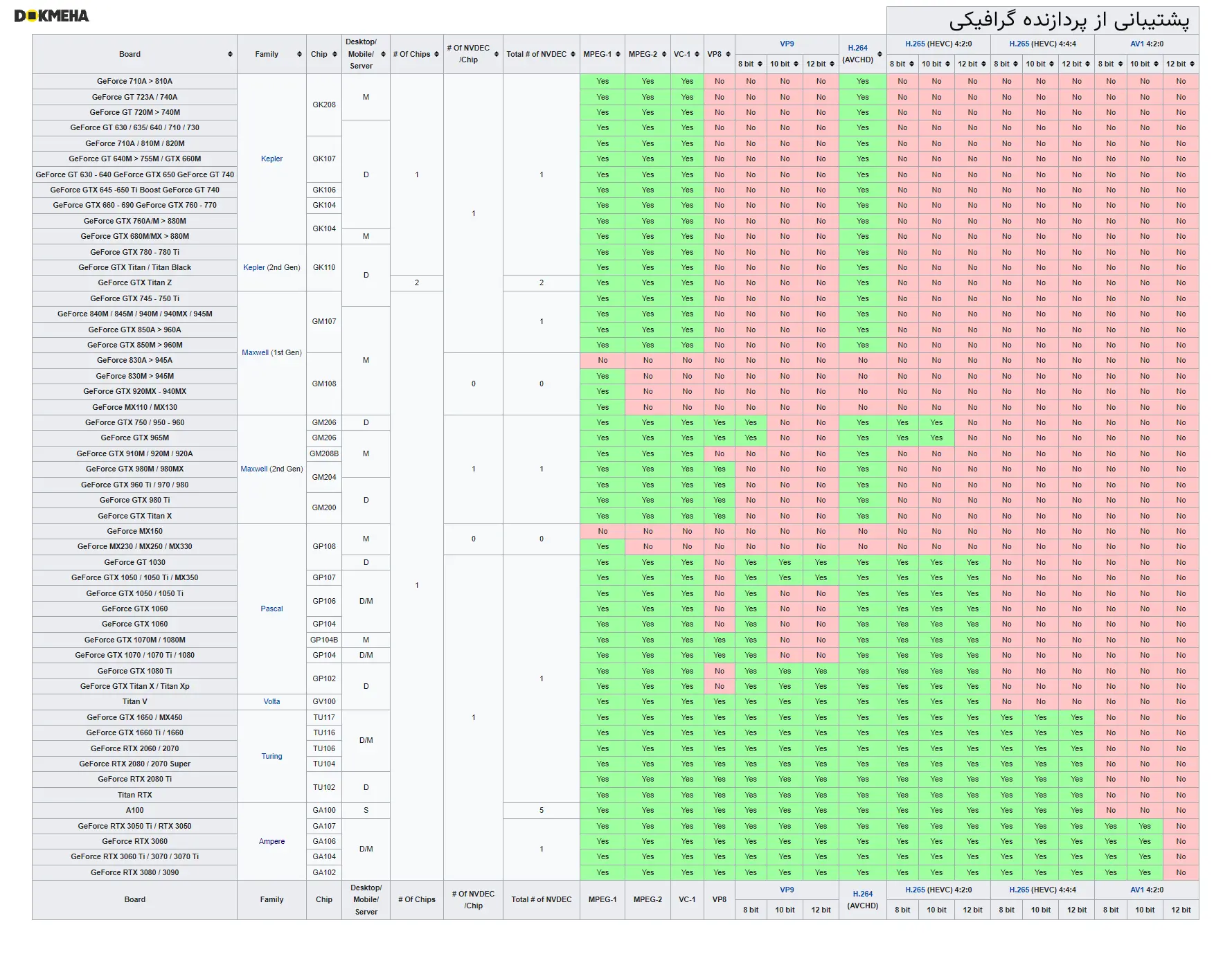The image size is (1232, 954).
Task: Sort by AV1 10 bit header arrows
Action: 1156,64
